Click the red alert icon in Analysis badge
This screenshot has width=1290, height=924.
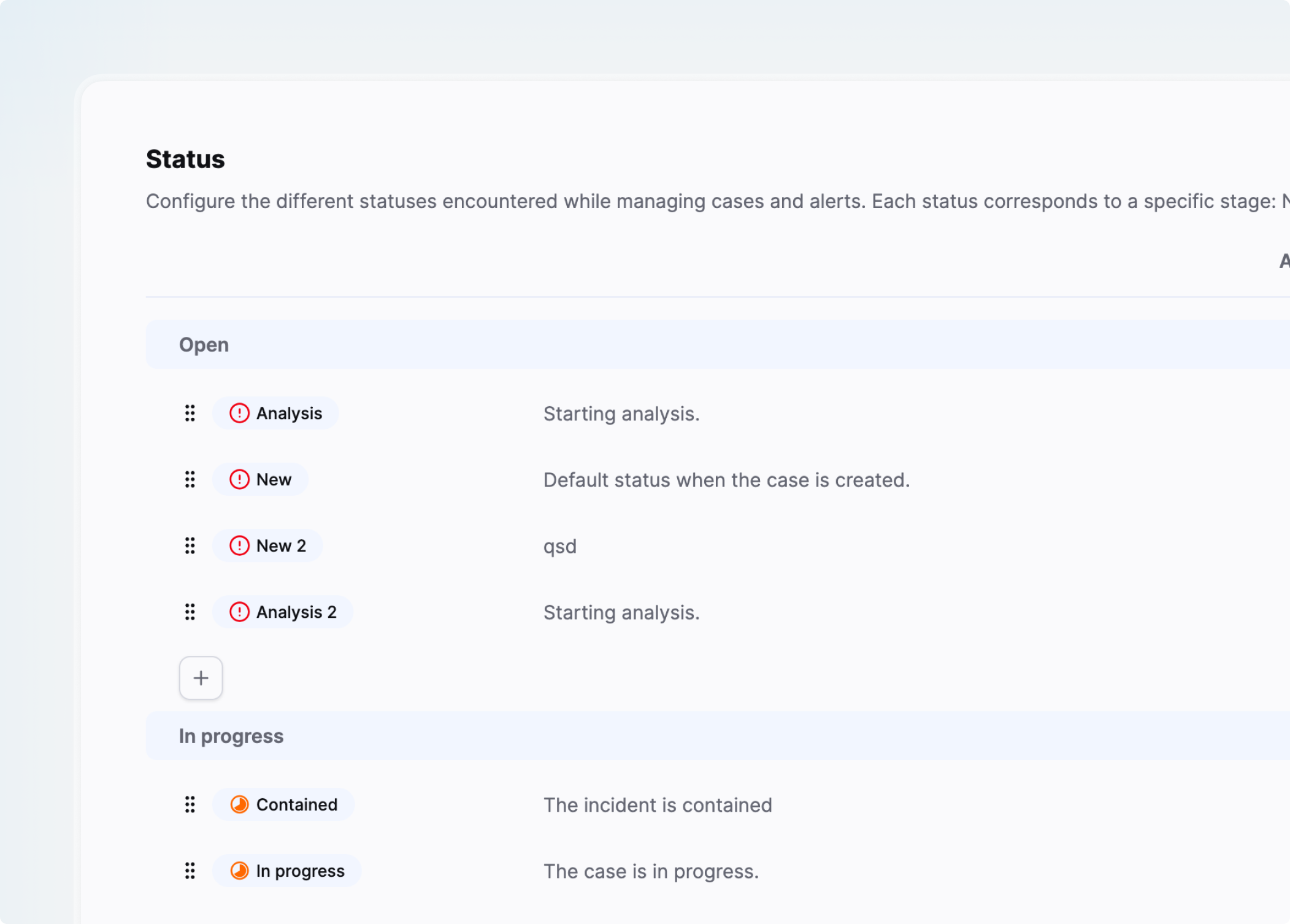pyautogui.click(x=239, y=414)
